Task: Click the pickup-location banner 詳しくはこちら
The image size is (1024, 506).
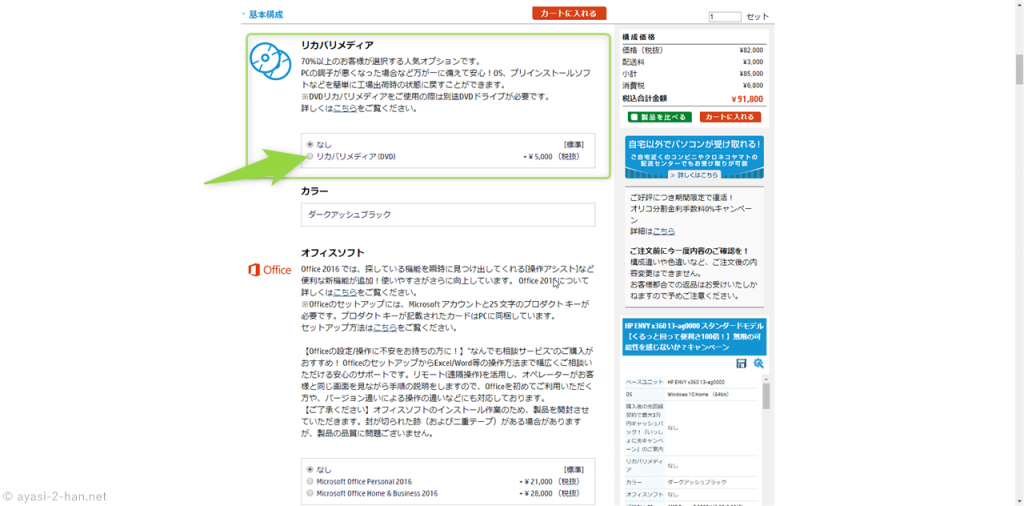Action: (x=693, y=174)
